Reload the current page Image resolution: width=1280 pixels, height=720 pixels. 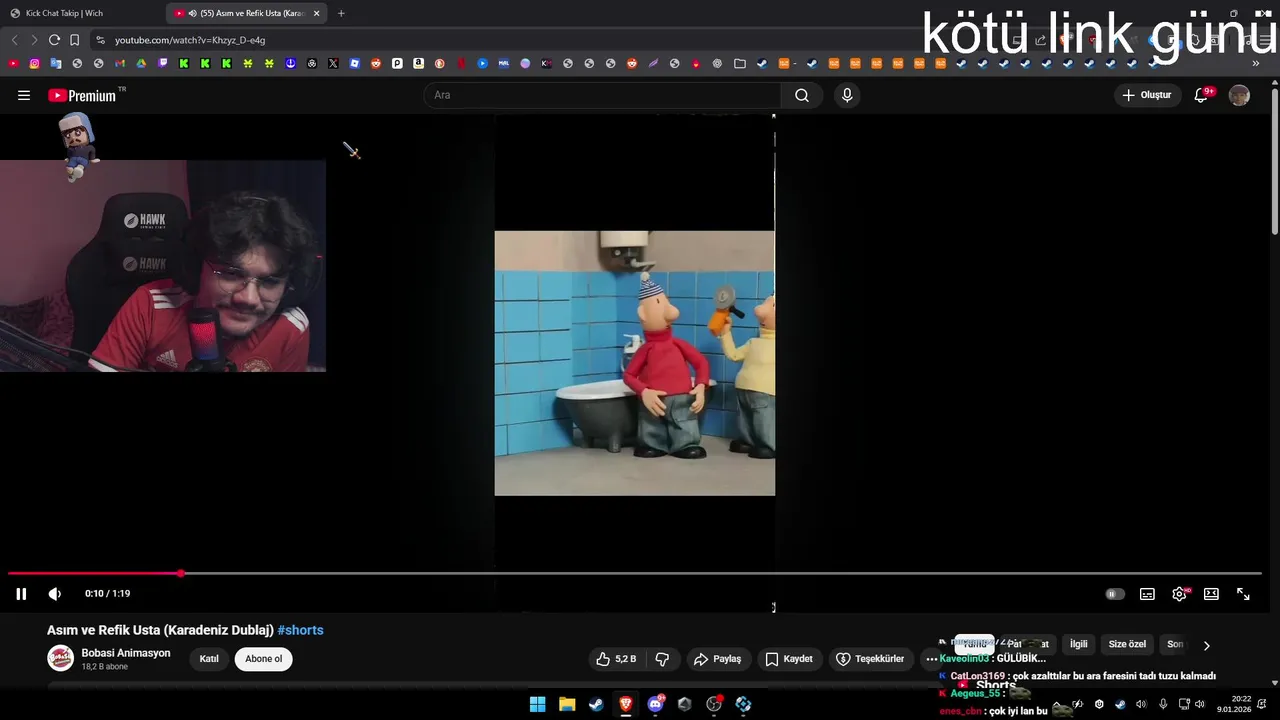pos(54,40)
